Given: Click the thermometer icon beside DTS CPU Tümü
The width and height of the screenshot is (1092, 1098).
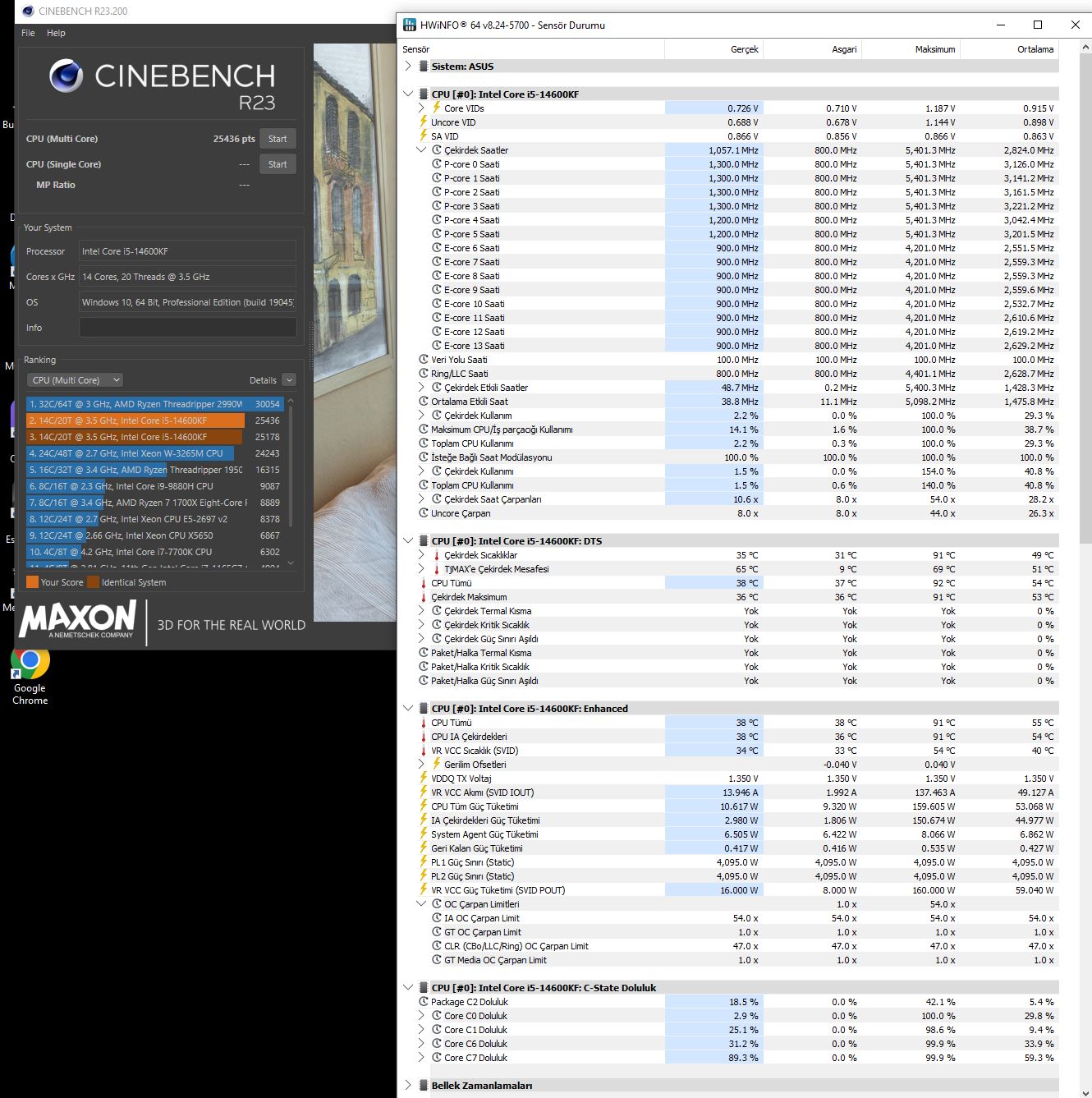Looking at the screenshot, I should pyautogui.click(x=424, y=582).
